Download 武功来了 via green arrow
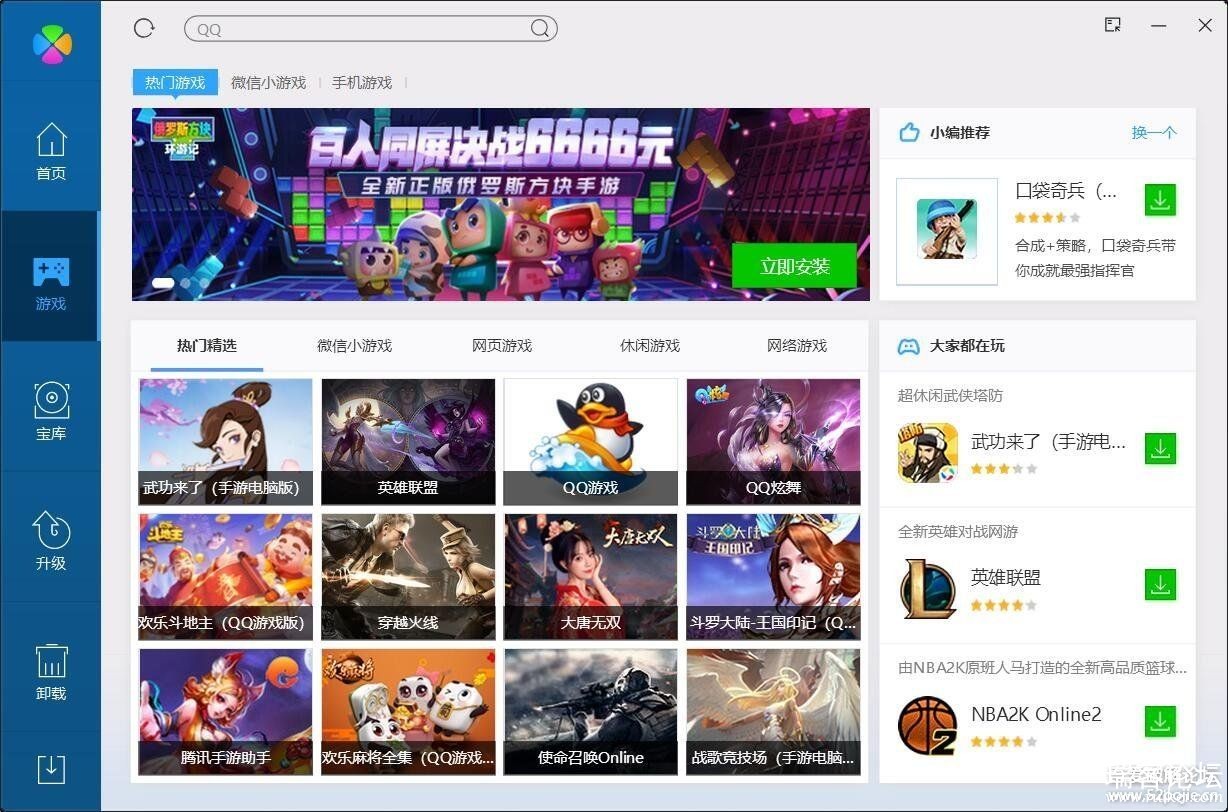The height and width of the screenshot is (812, 1228). point(1160,449)
